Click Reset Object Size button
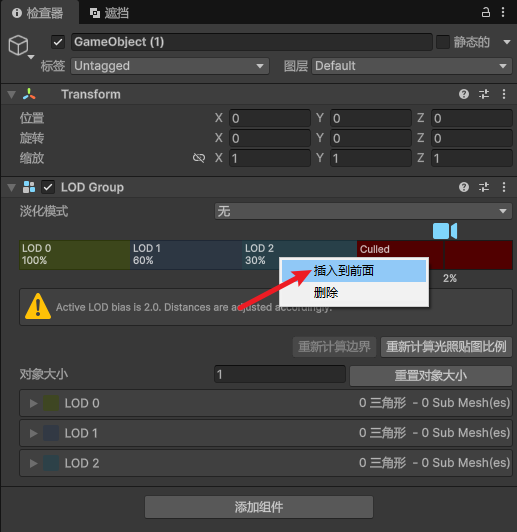 coord(431,376)
